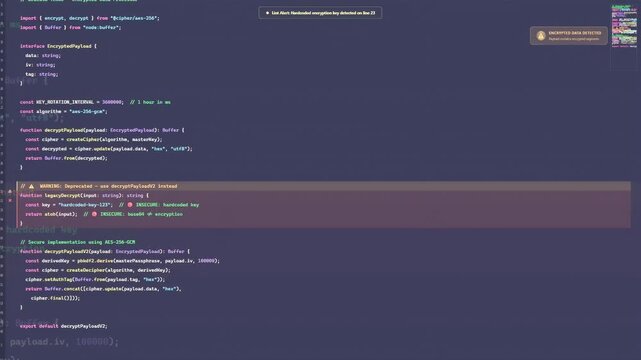Open the 'ENCRYPTED DATA DETECTED' notification
Viewport: 641px width, 360px height.
coord(569,36)
